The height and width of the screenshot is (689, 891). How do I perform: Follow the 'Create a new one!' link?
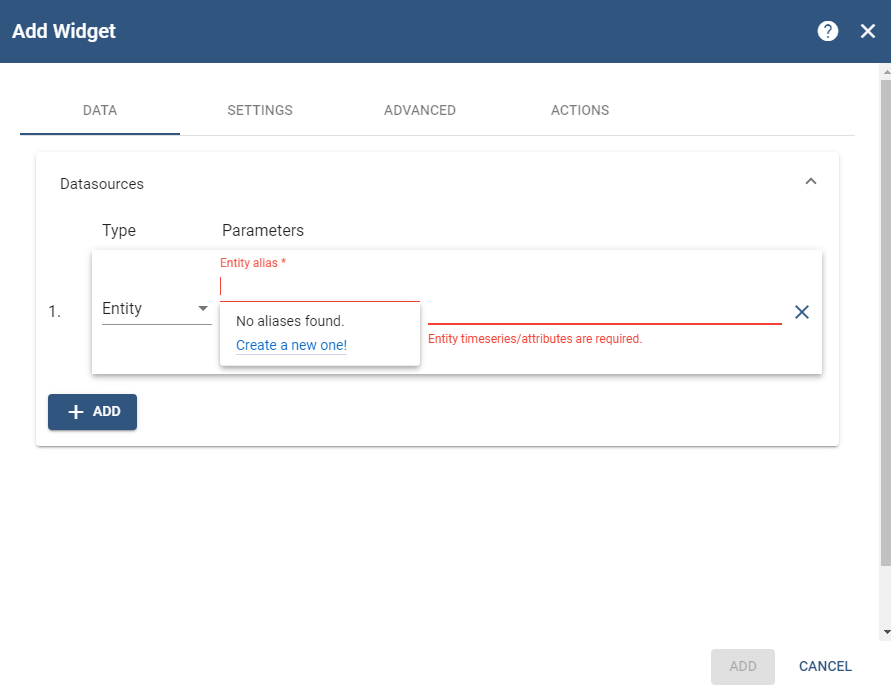[x=291, y=345]
